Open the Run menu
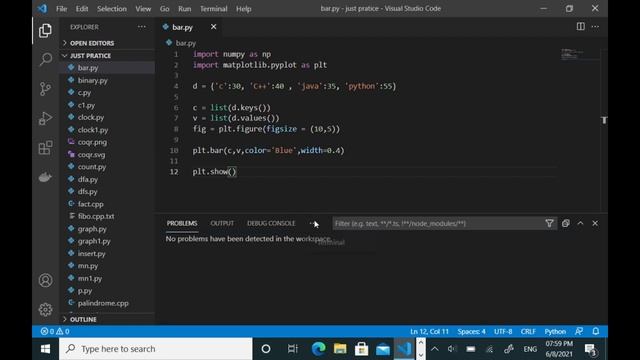The width and height of the screenshot is (640, 360). [x=184, y=9]
